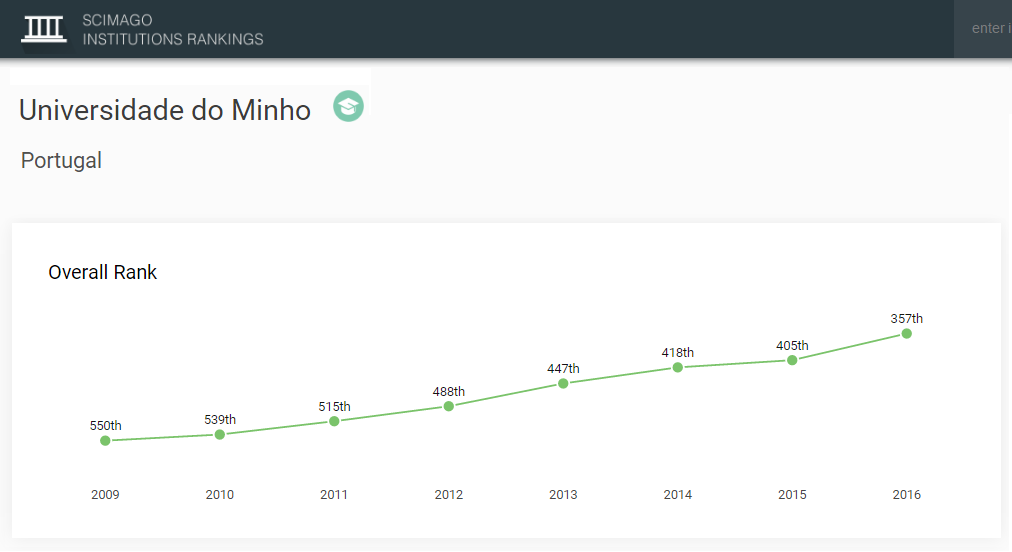The width and height of the screenshot is (1012, 552).
Task: Focus the institution search input field
Action: [983, 28]
